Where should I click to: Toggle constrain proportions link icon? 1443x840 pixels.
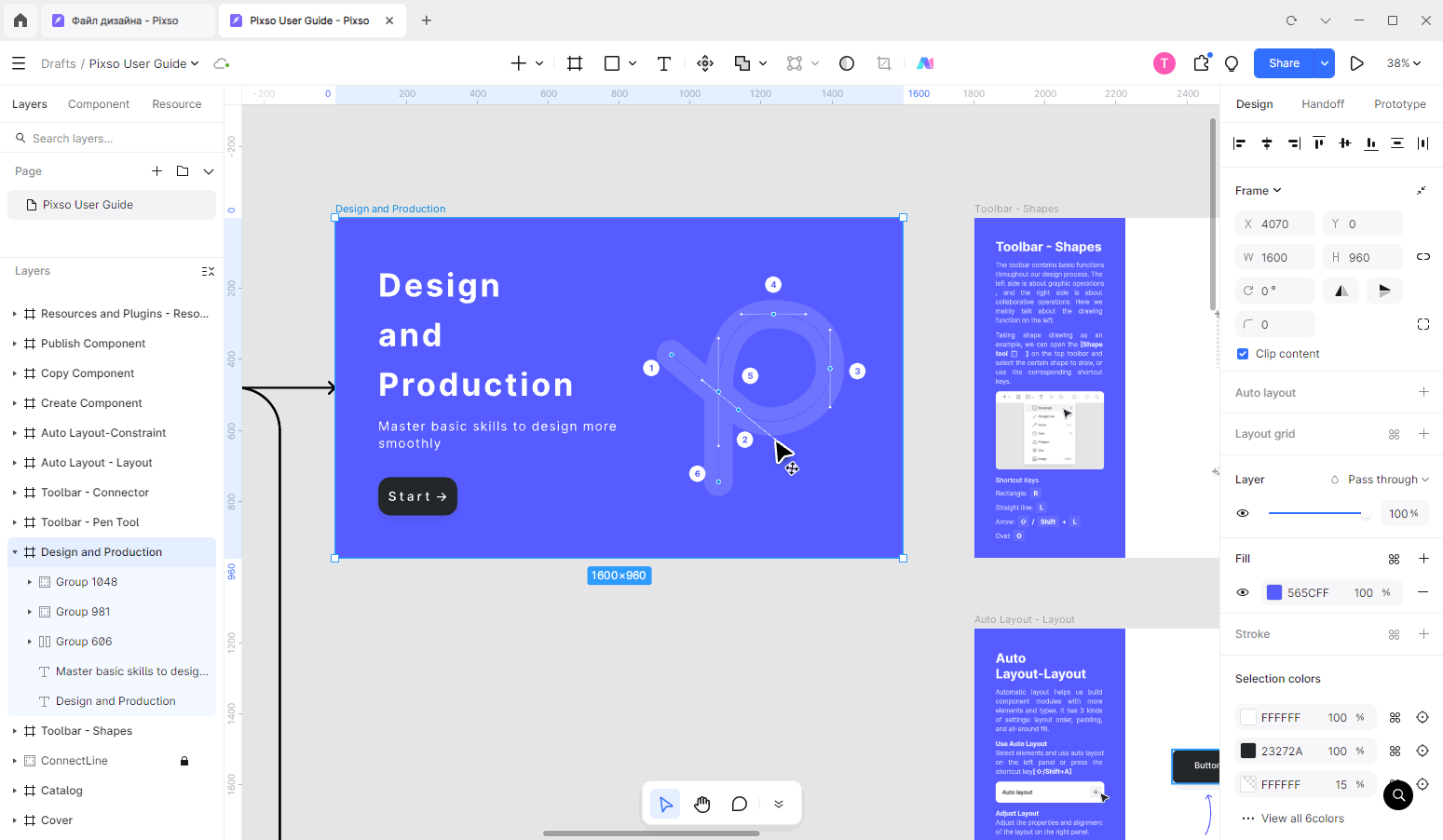pos(1423,257)
